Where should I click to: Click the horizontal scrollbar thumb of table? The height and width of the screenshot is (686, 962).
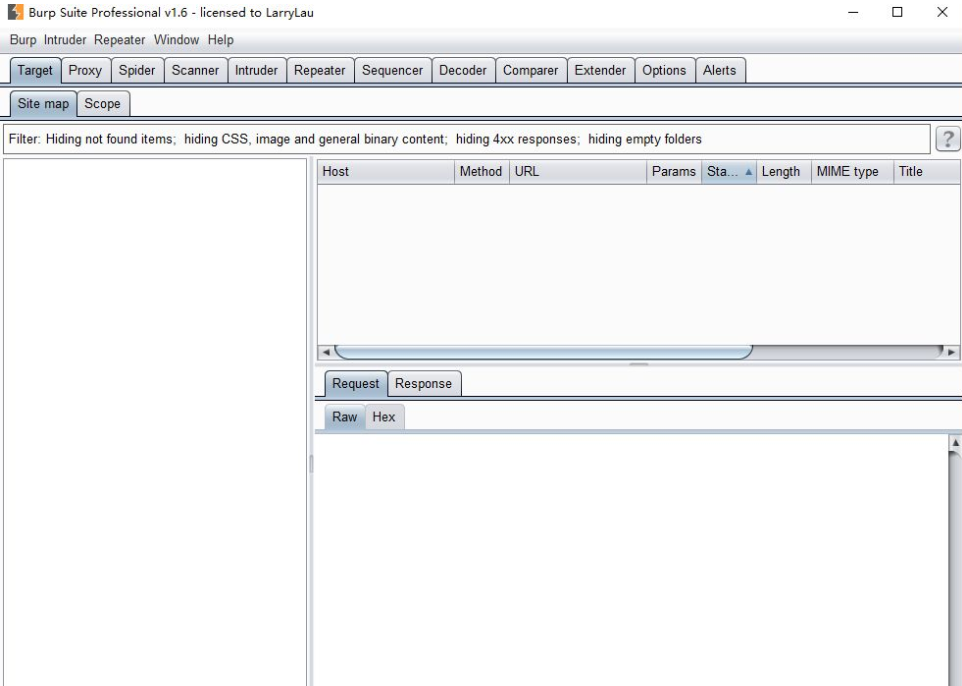[x=544, y=352]
